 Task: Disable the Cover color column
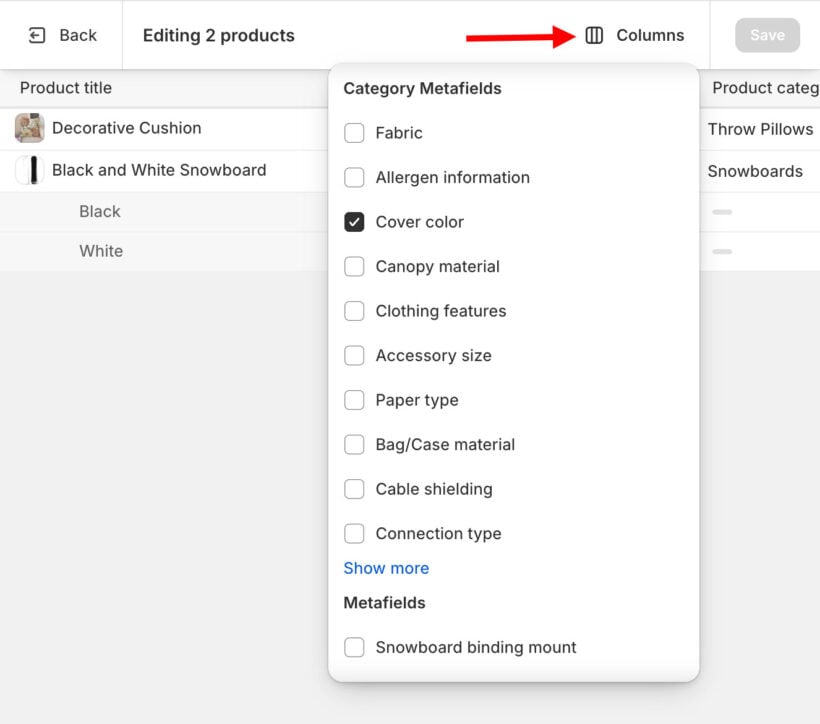354,222
